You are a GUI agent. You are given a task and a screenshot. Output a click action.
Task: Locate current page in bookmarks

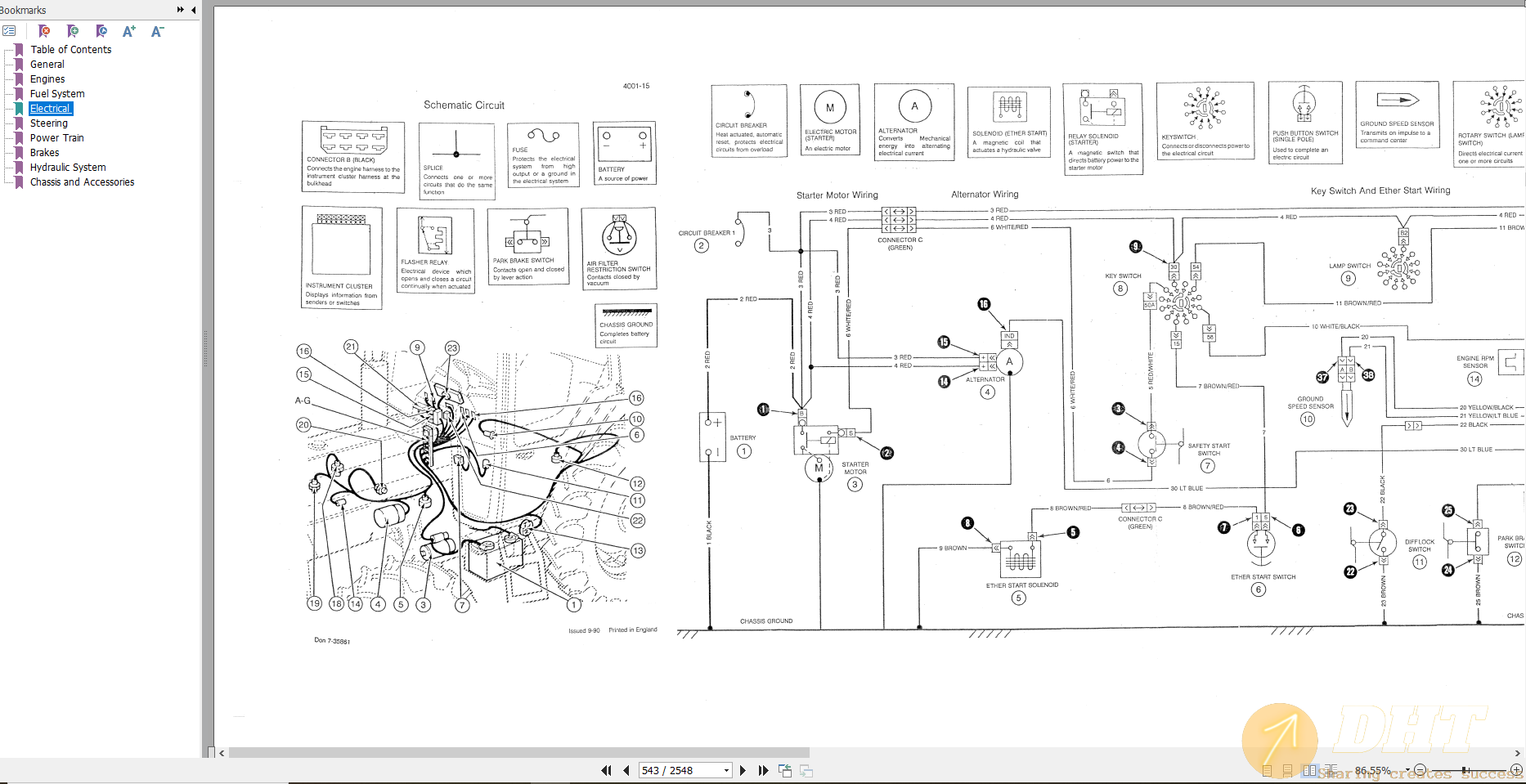tap(101, 30)
